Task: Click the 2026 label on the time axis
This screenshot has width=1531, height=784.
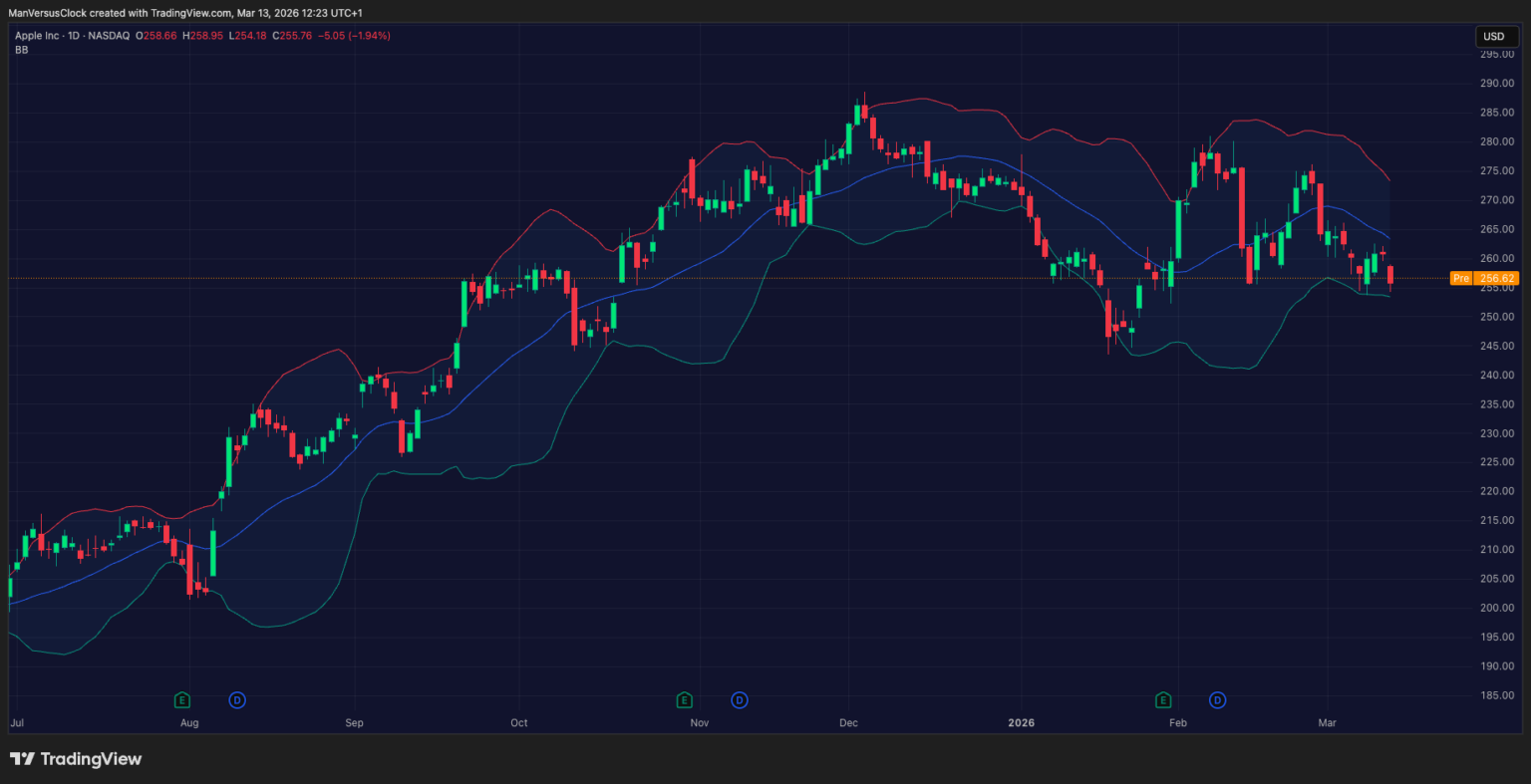Action: 1021,722
